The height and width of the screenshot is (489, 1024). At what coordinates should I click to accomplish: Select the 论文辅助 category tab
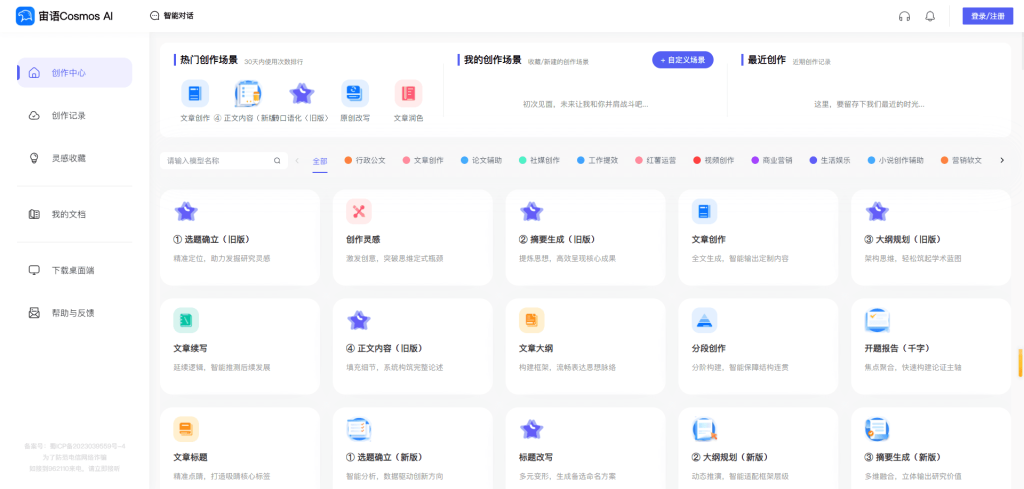coord(482,160)
